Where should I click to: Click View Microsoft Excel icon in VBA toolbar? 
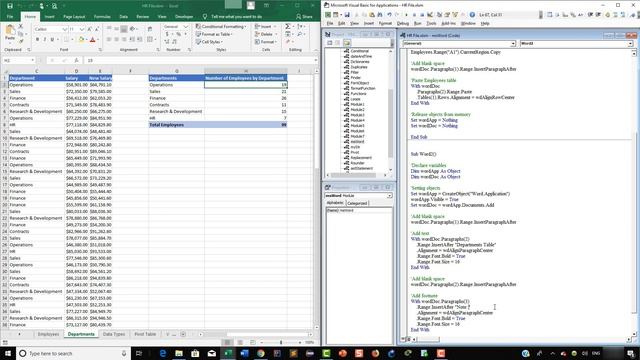click(x=328, y=15)
